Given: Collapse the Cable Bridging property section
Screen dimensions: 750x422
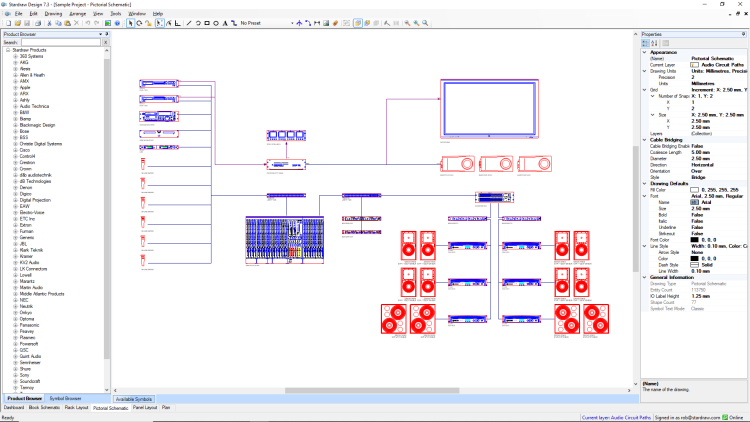Looking at the screenshot, I should (645, 140).
